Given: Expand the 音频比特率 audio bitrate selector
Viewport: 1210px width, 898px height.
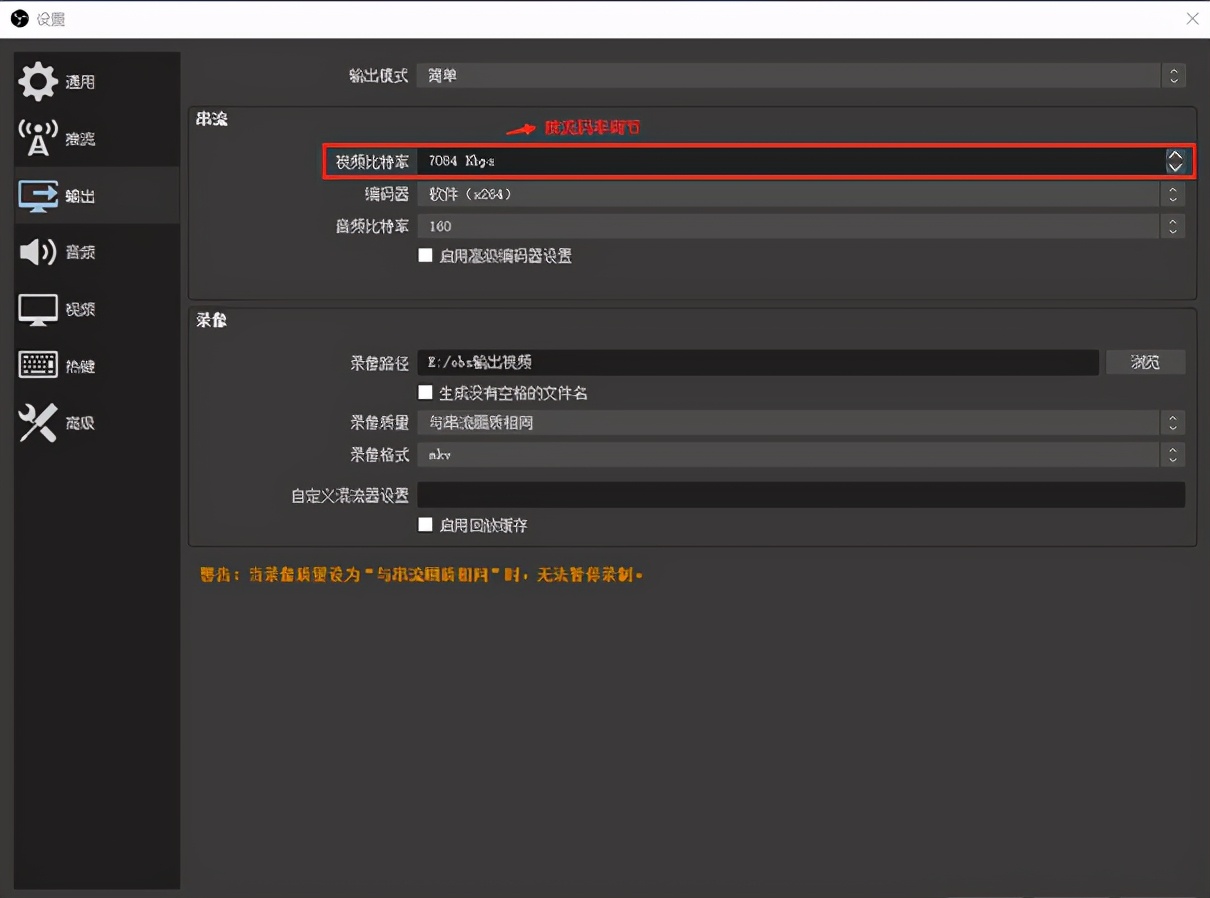Looking at the screenshot, I should (1172, 226).
